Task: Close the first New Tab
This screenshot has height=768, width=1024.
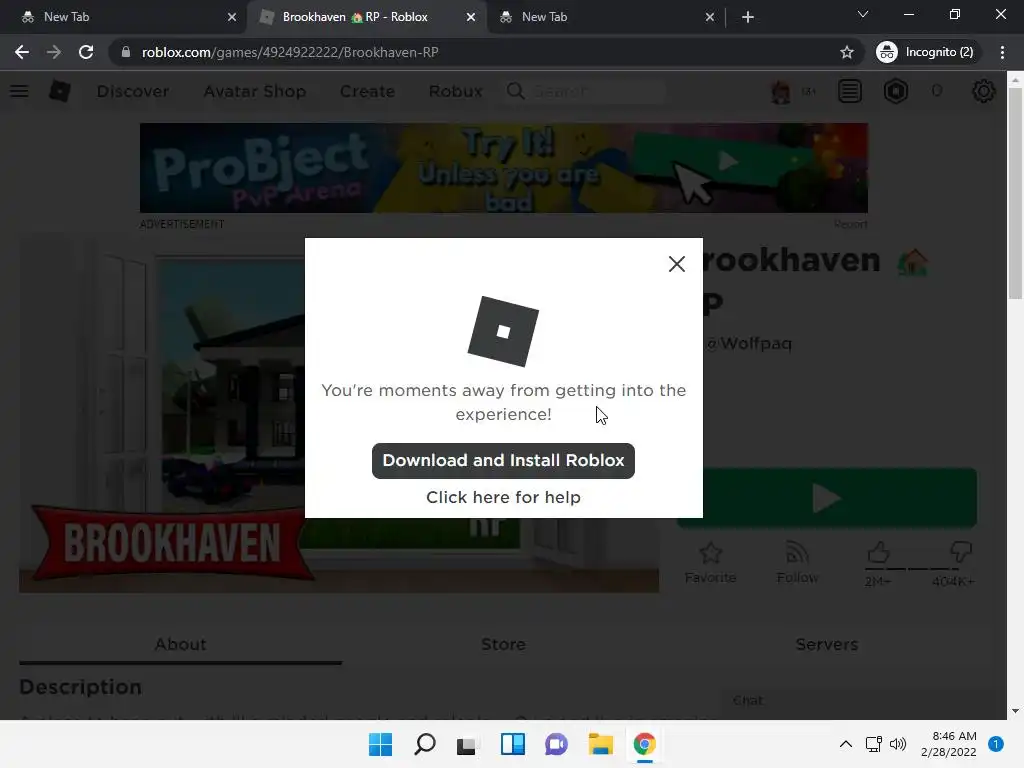Action: 232,18
